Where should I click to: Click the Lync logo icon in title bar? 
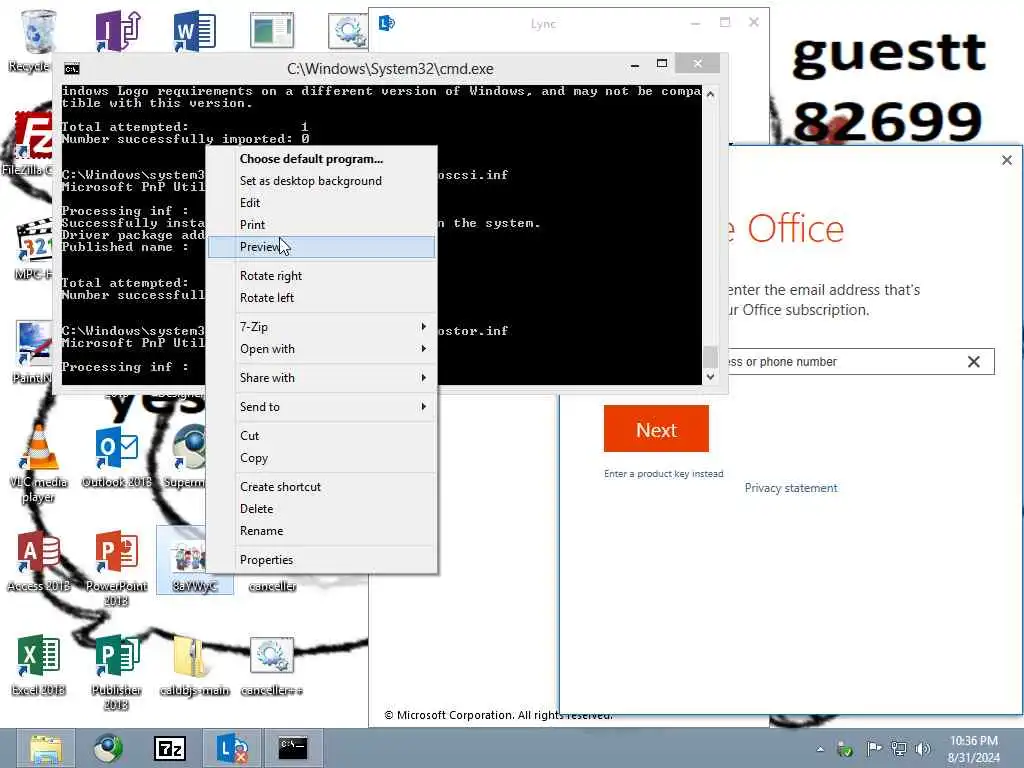pos(387,24)
